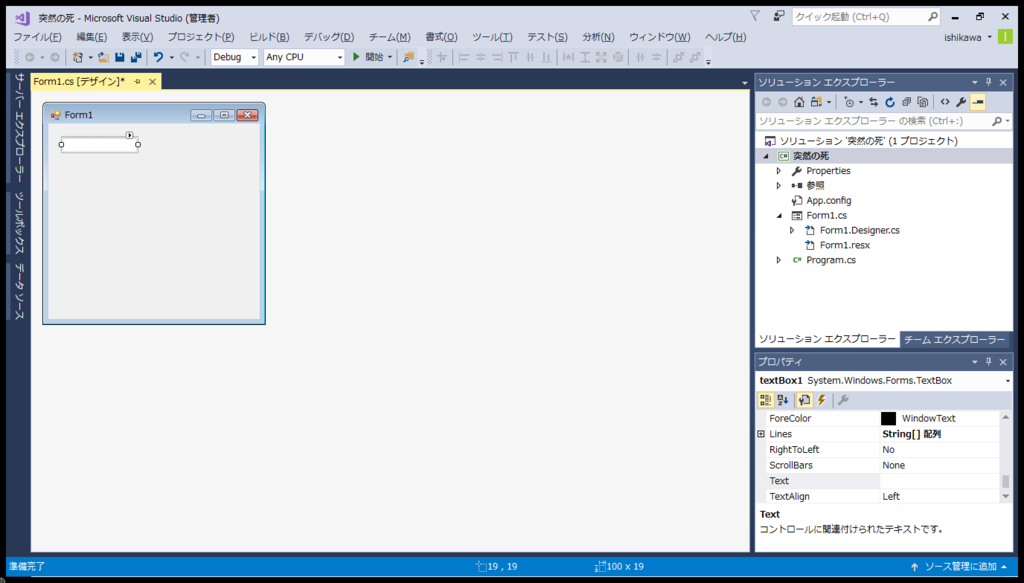Toggle Preview Selected Items in Solution Explorer
This screenshot has height=583, width=1024.
(x=978, y=102)
